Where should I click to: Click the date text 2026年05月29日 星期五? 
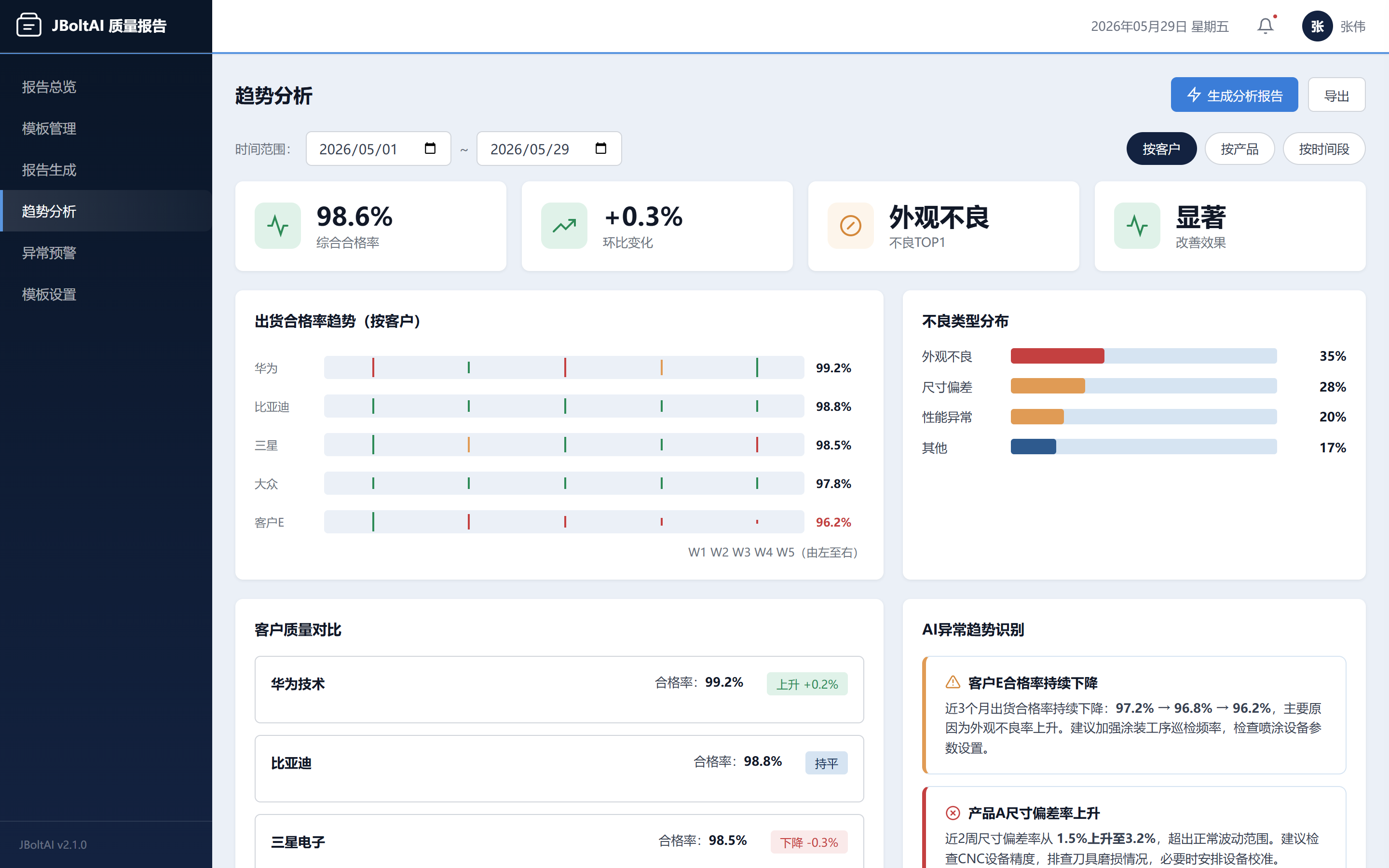pos(1159,27)
